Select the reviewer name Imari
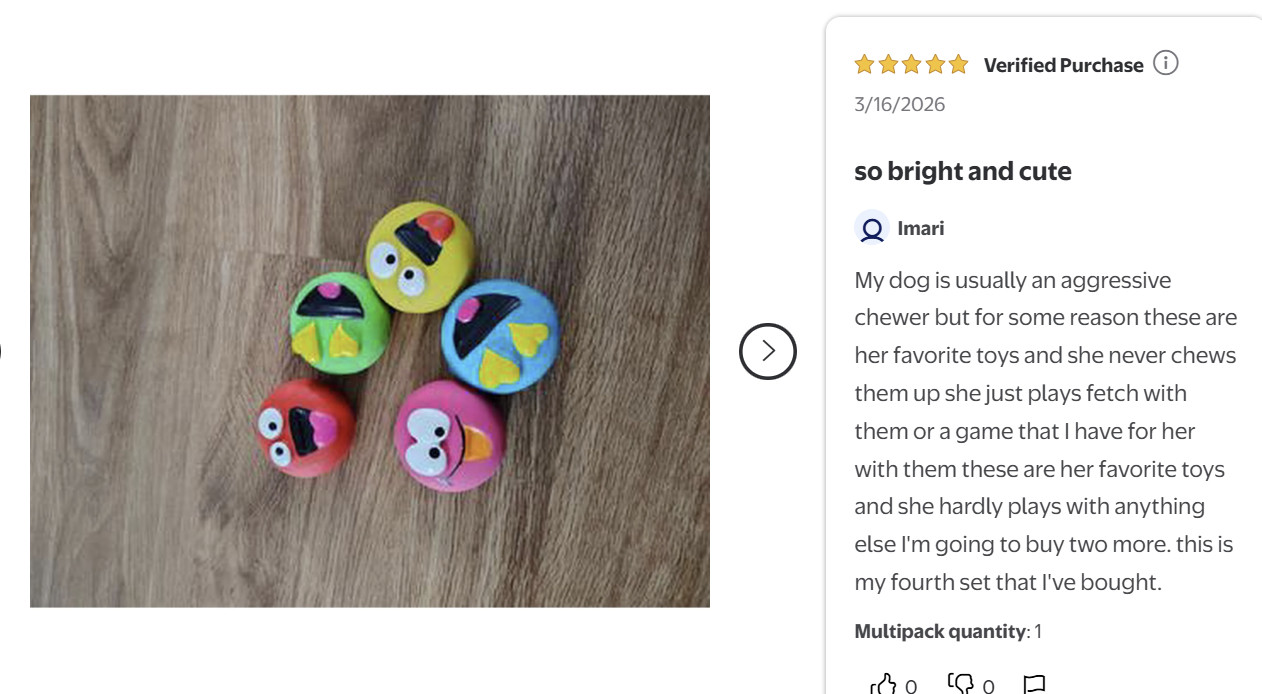This screenshot has height=694, width=1262. (921, 229)
